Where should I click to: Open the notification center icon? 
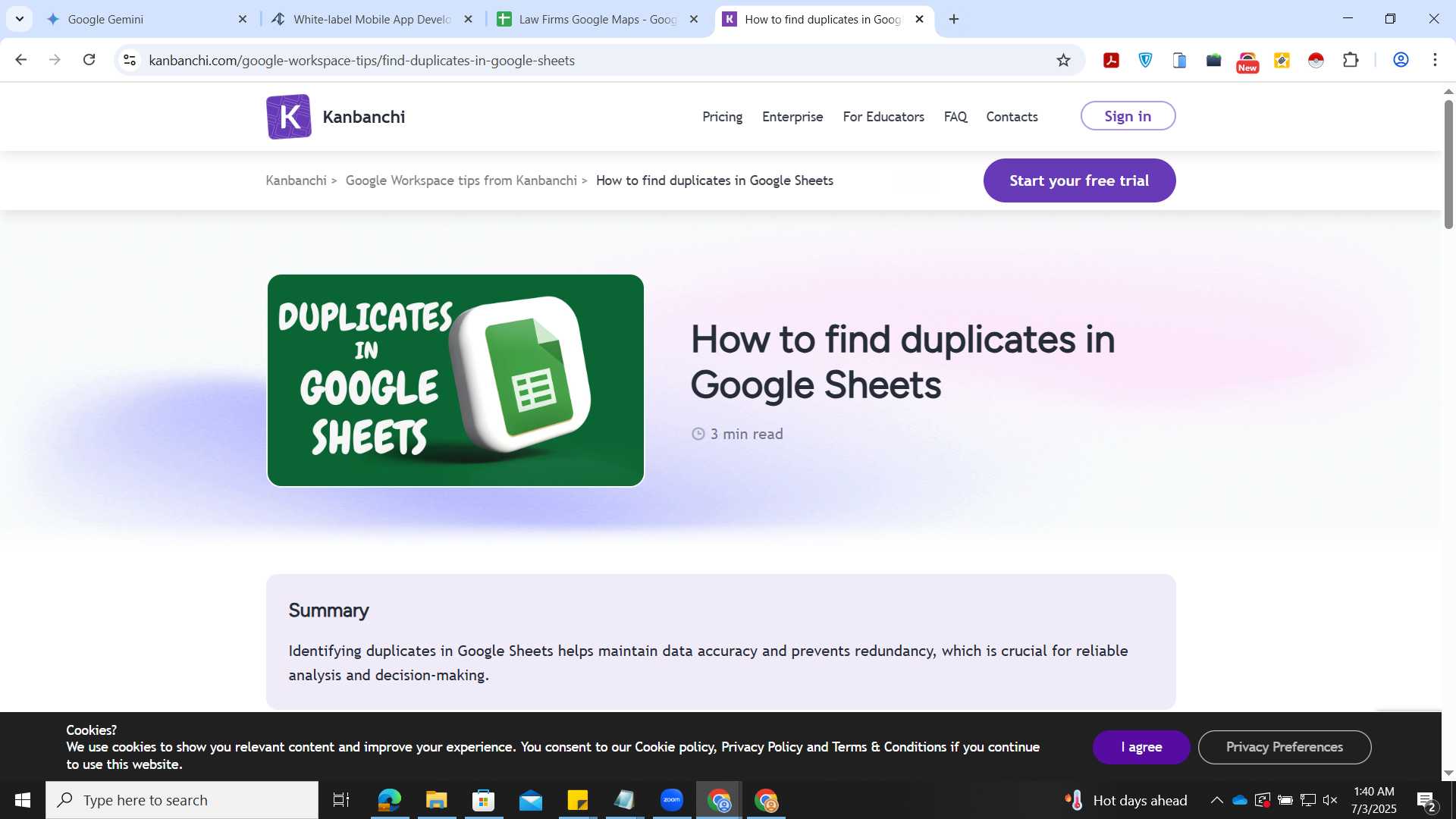pyautogui.click(x=1426, y=801)
